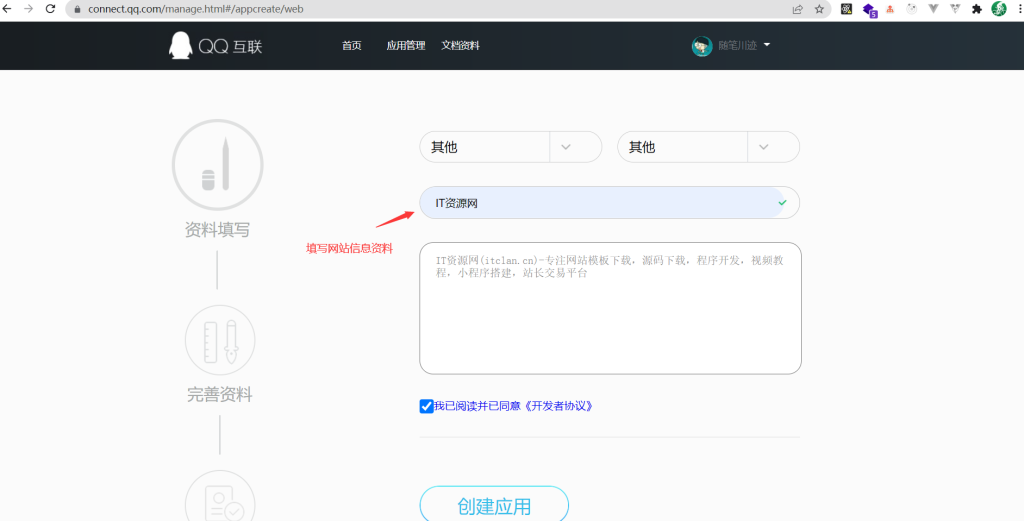This screenshot has width=1024, height=521.
Task: Reload the page with refresh icon
Action: pyautogui.click(x=50, y=9)
